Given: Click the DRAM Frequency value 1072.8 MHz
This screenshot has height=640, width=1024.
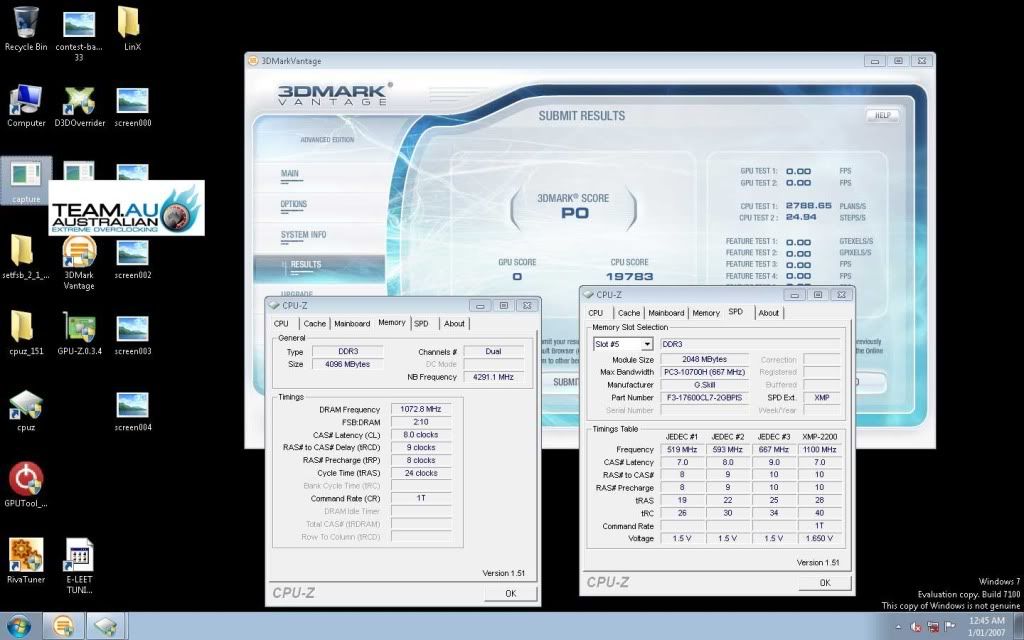Looking at the screenshot, I should [x=421, y=409].
